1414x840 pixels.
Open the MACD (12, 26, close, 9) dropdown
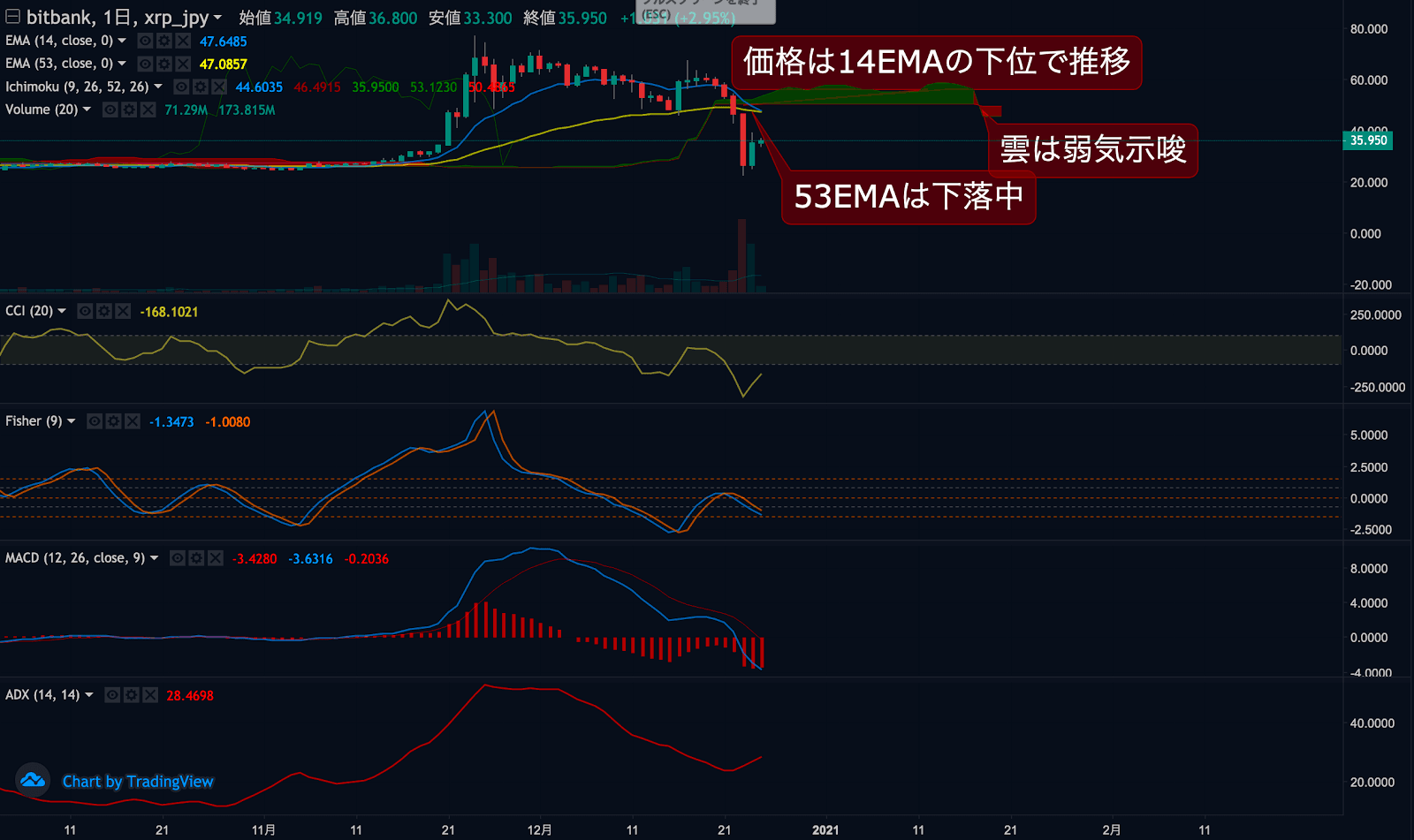155,558
